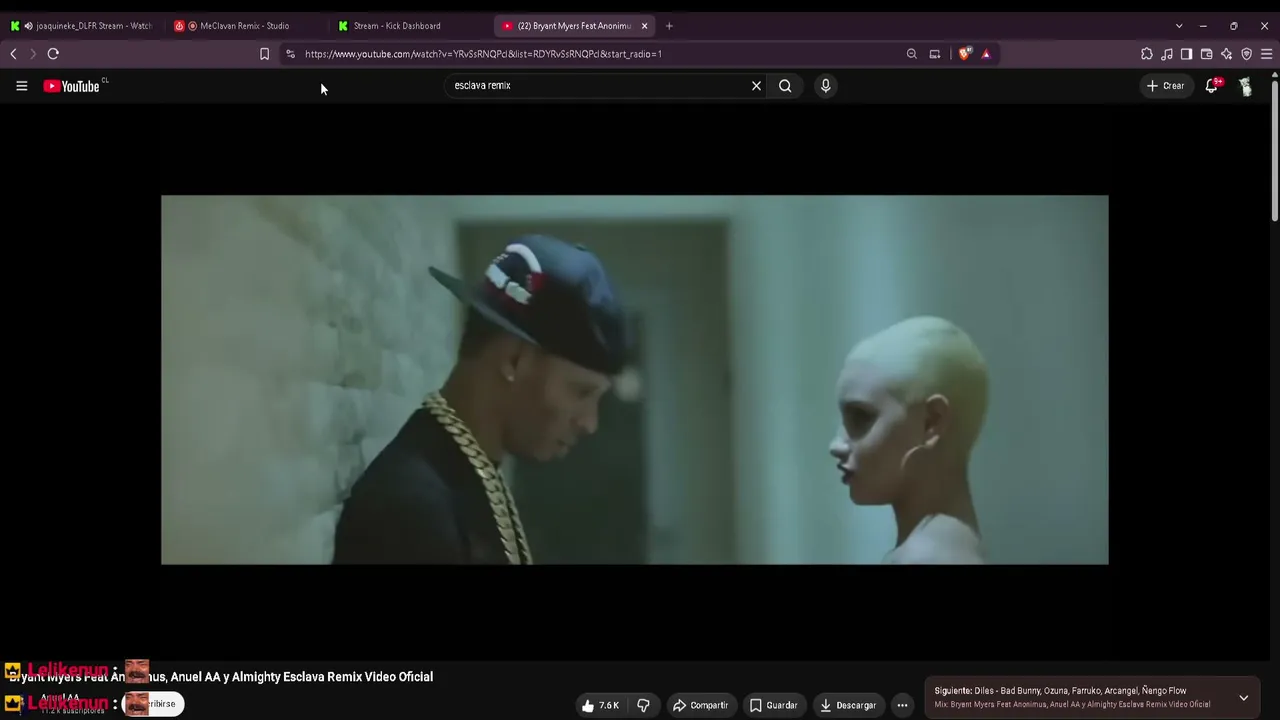Open more actions three-dot menu
The width and height of the screenshot is (1280, 720).
pos(902,705)
